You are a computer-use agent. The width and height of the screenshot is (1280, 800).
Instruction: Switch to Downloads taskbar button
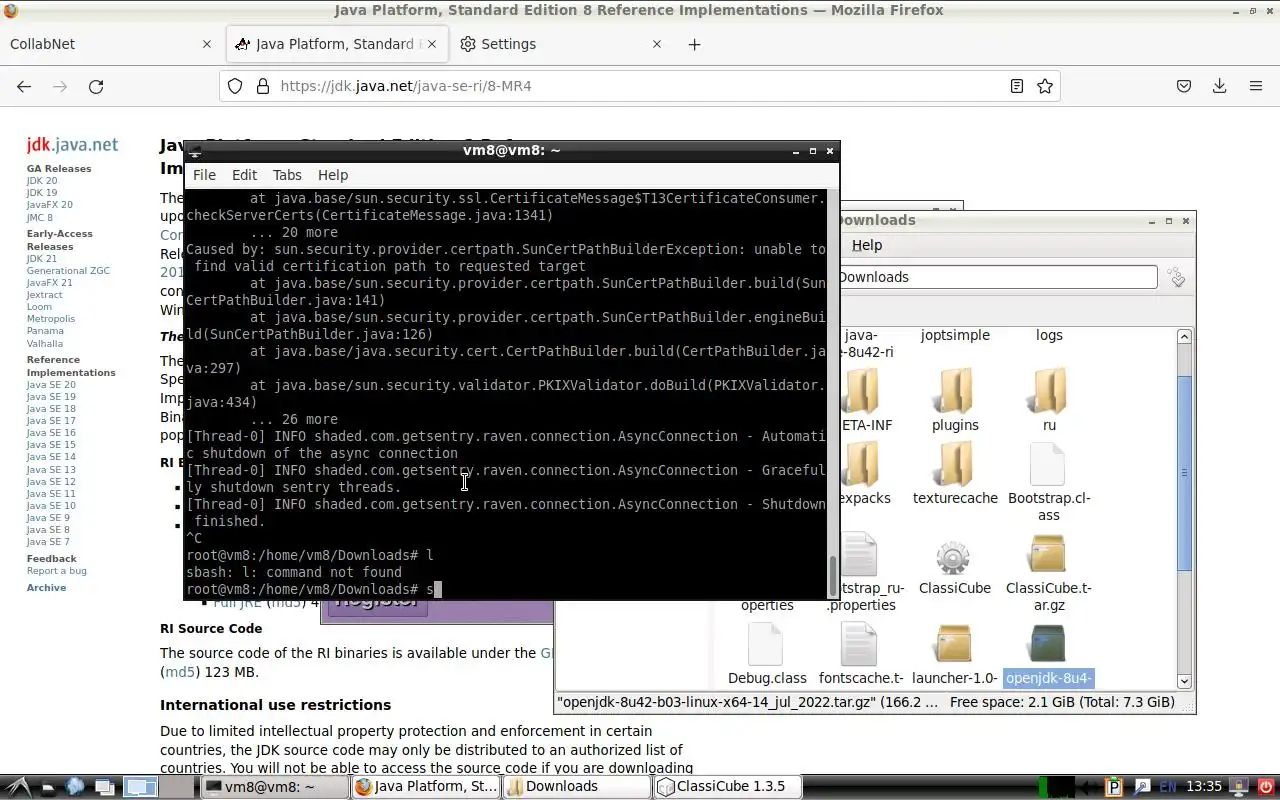(577, 787)
